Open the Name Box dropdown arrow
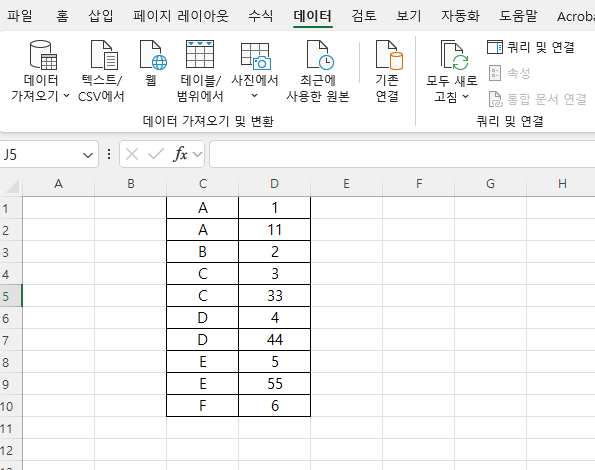The height and width of the screenshot is (470, 595). pos(88,155)
